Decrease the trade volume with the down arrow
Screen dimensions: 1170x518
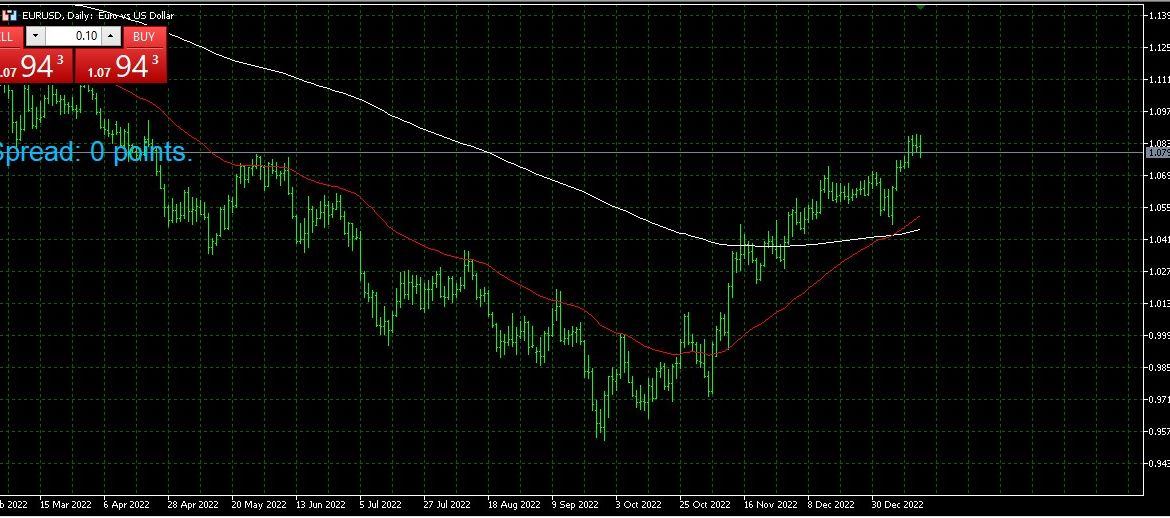pos(35,36)
